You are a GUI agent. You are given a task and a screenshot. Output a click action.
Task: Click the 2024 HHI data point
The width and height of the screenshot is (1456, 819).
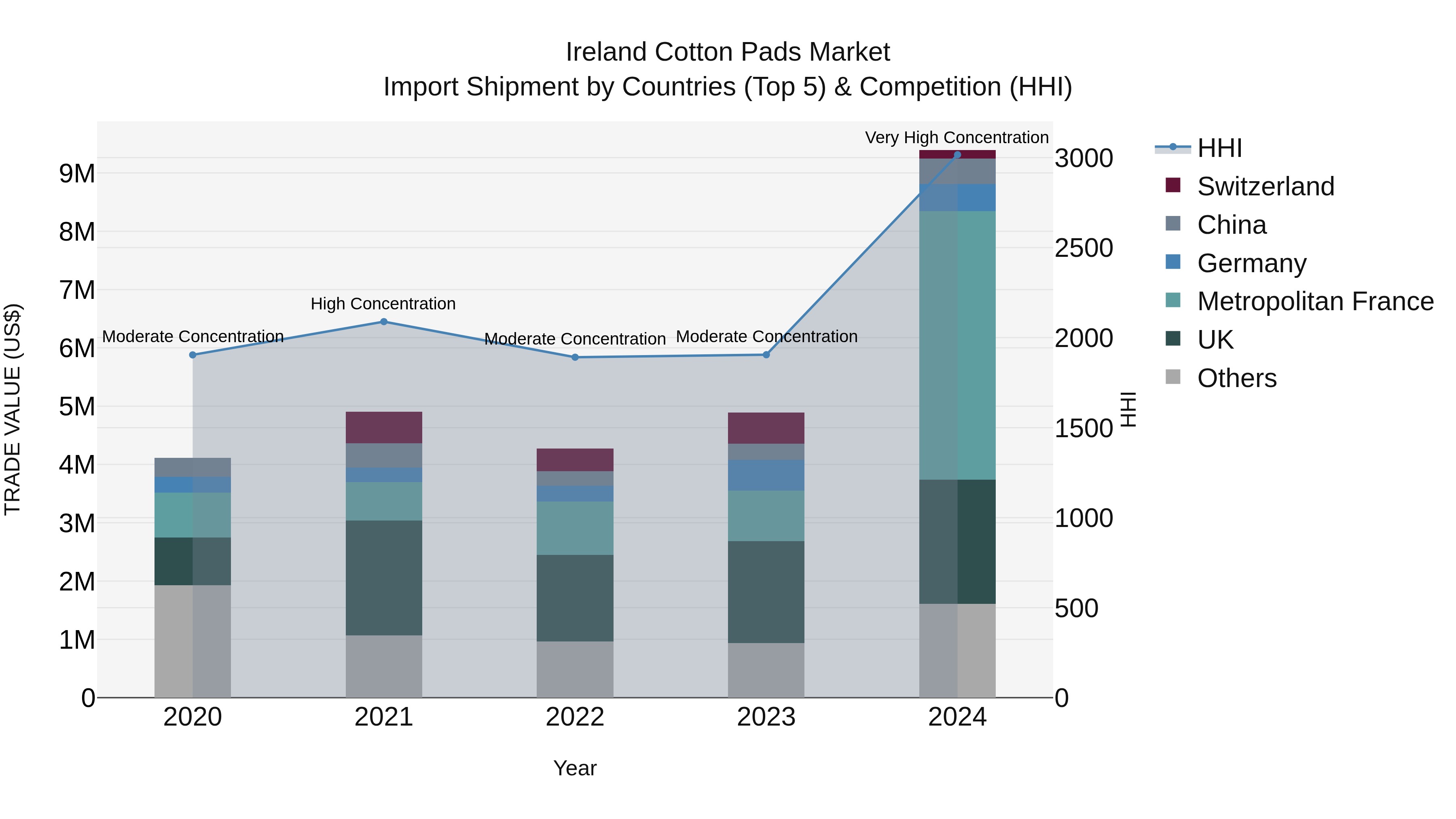pos(957,155)
